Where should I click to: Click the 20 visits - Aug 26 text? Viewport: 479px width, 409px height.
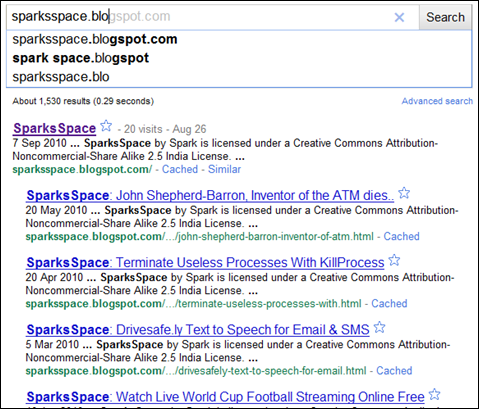[165, 129]
